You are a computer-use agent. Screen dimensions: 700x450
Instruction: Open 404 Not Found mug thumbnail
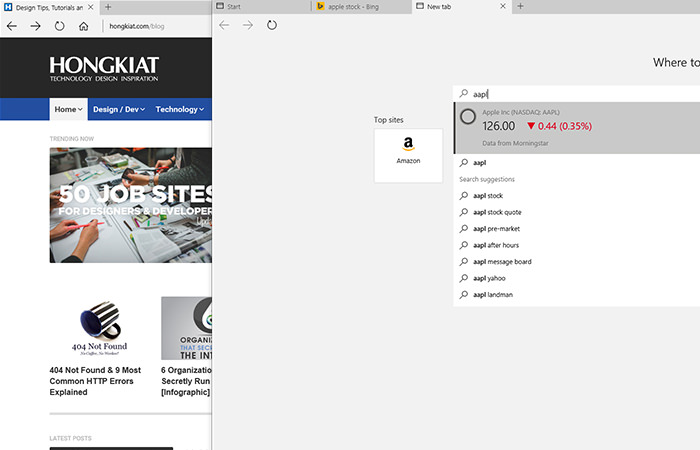tap(100, 328)
